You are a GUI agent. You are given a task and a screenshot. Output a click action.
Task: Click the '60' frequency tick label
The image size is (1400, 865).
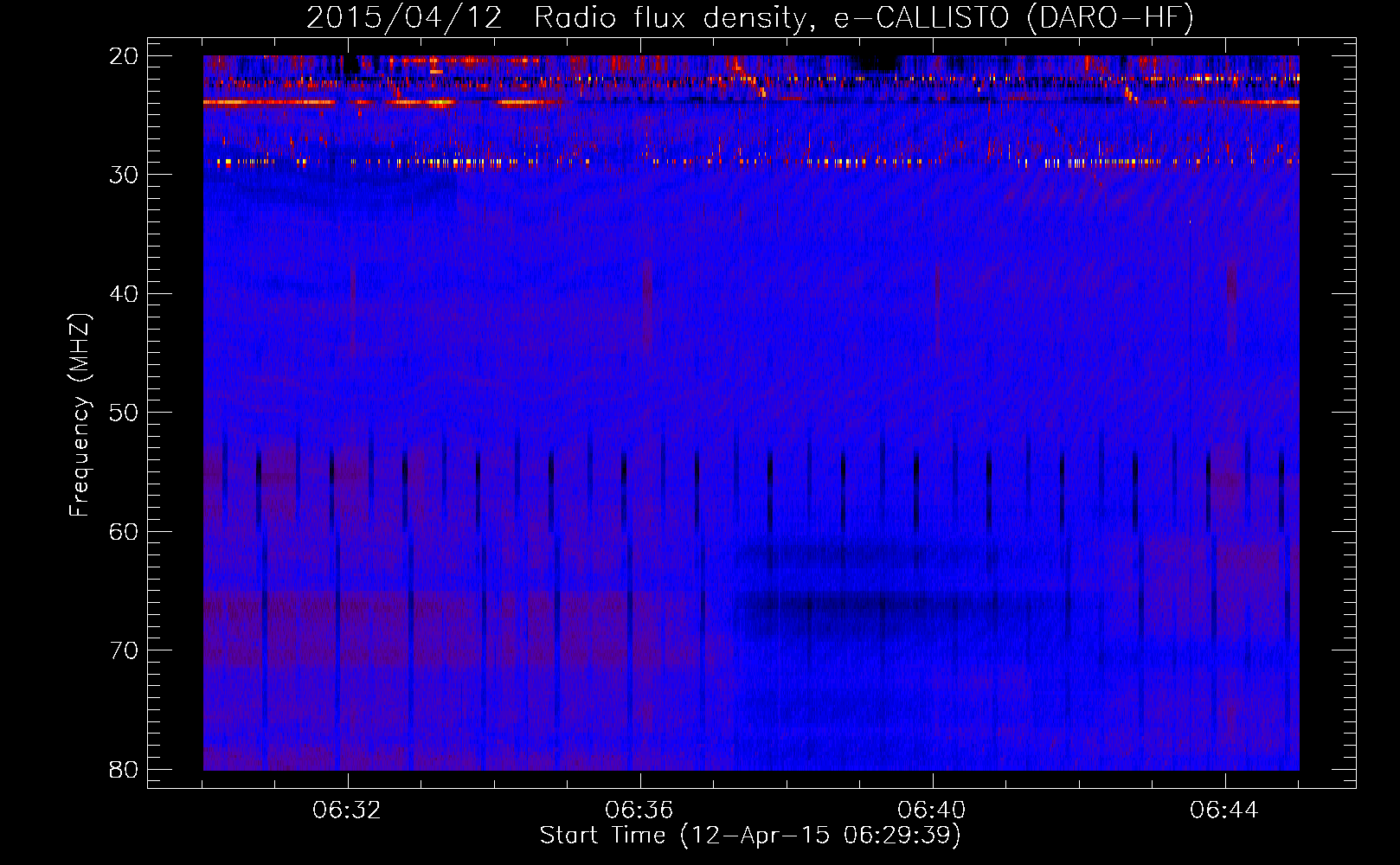coord(125,531)
